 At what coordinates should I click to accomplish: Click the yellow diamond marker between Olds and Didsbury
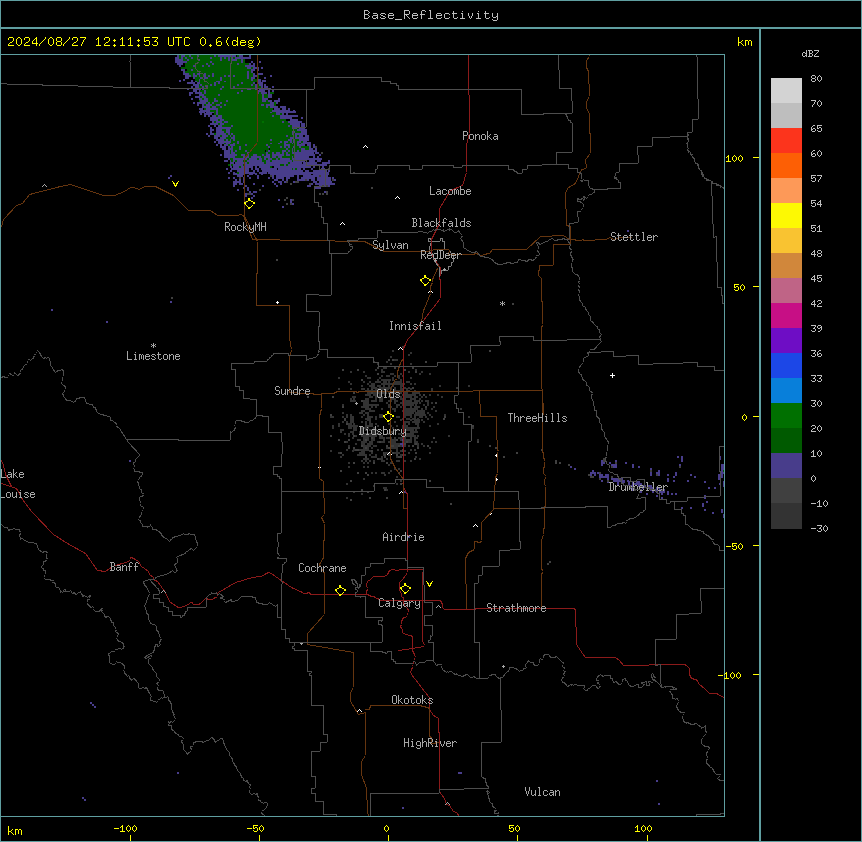point(389,417)
